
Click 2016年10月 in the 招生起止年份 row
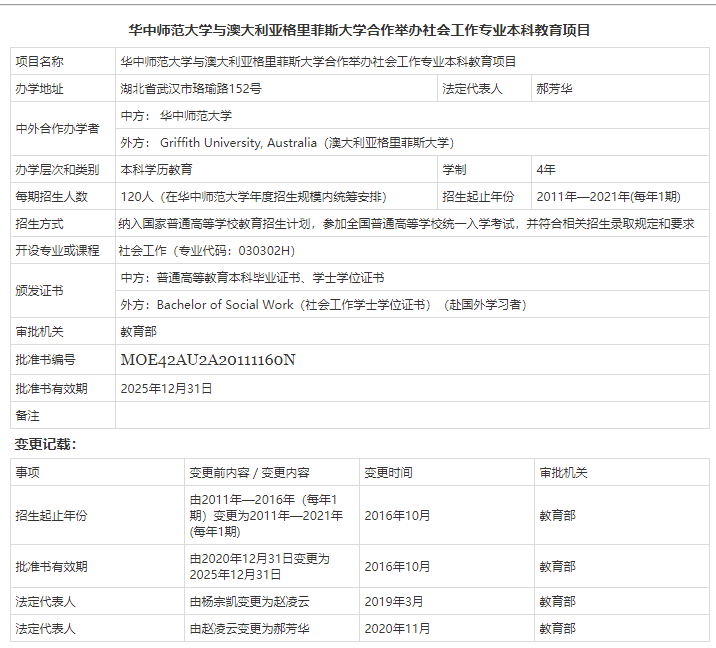point(397,516)
